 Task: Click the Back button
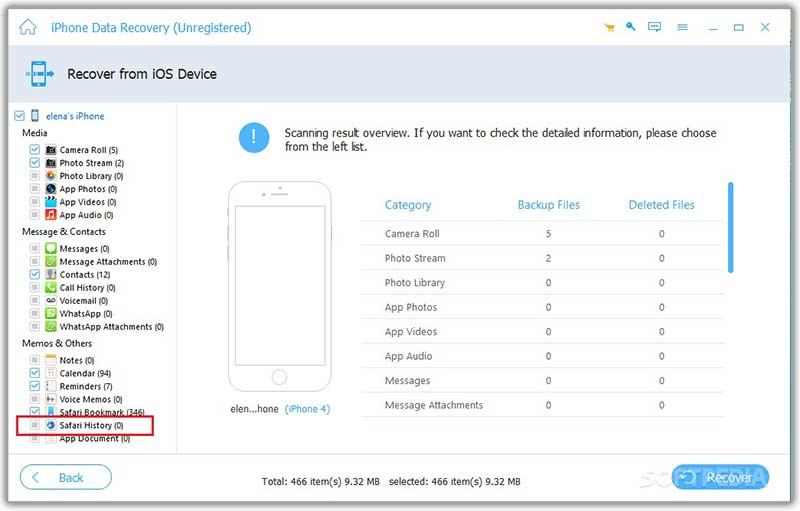(x=66, y=477)
